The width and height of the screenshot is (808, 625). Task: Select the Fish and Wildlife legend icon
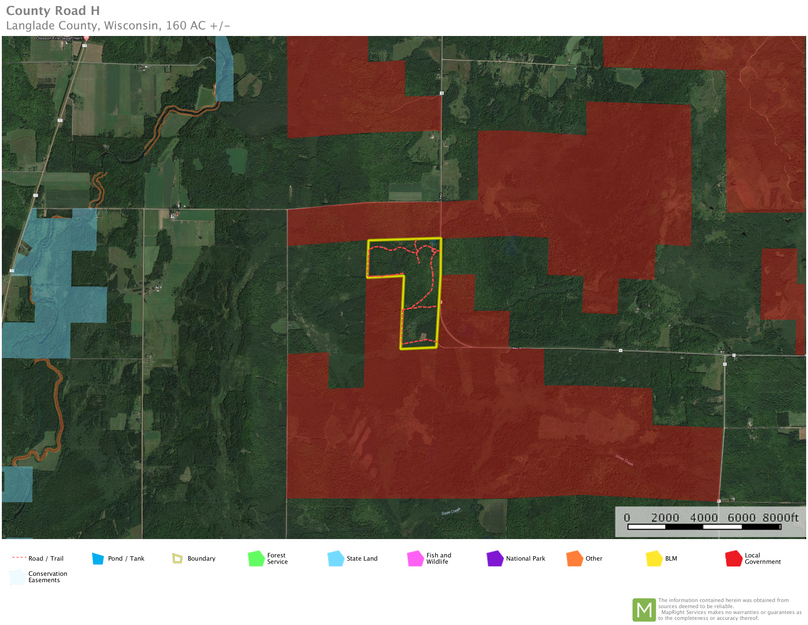coord(415,558)
